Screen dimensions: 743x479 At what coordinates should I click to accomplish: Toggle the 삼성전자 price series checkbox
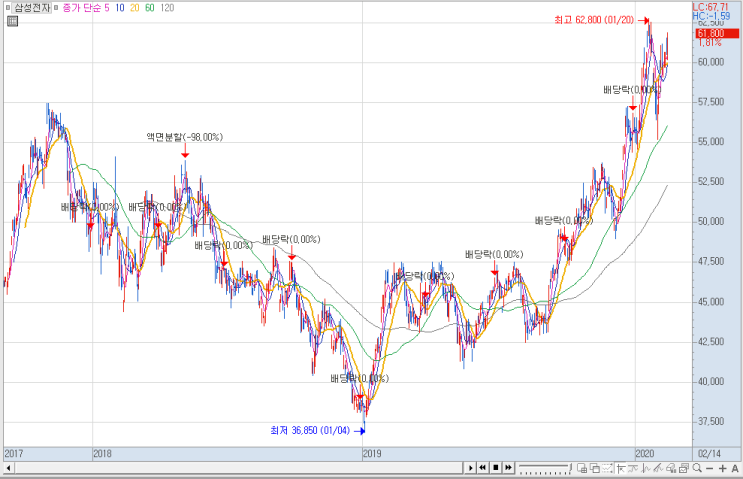pos(8,8)
